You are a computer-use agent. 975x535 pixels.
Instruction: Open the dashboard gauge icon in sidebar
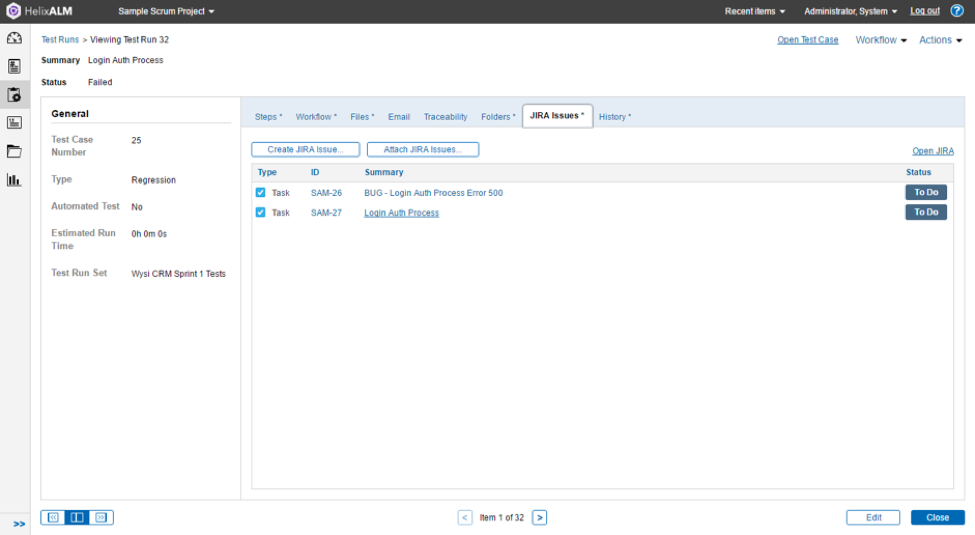[14, 39]
